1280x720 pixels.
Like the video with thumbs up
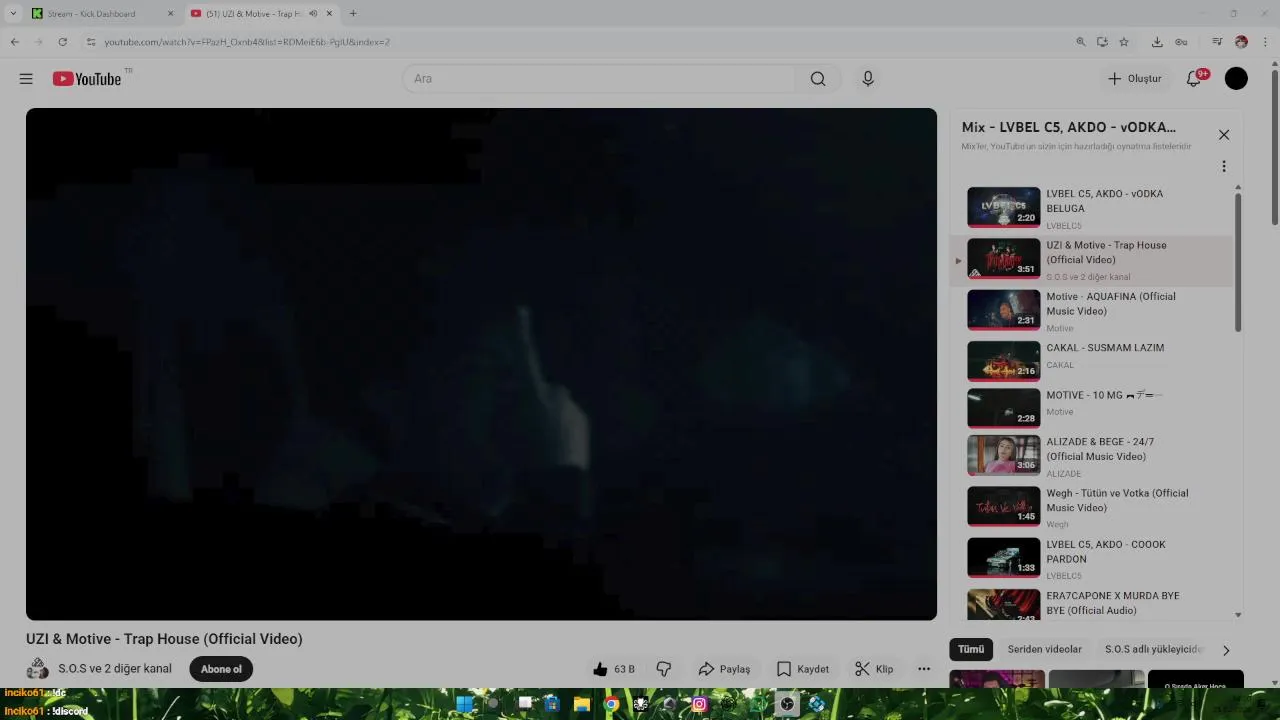point(613,669)
